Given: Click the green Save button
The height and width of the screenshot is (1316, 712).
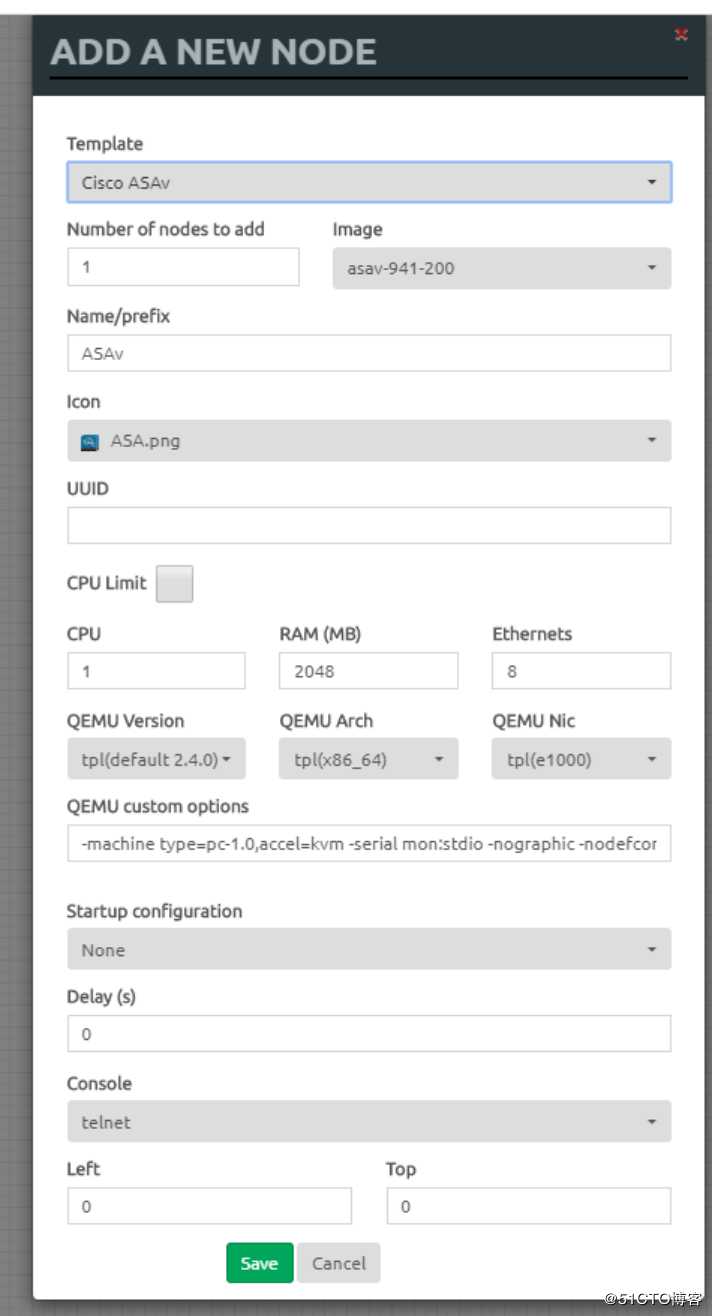Looking at the screenshot, I should pyautogui.click(x=259, y=1263).
